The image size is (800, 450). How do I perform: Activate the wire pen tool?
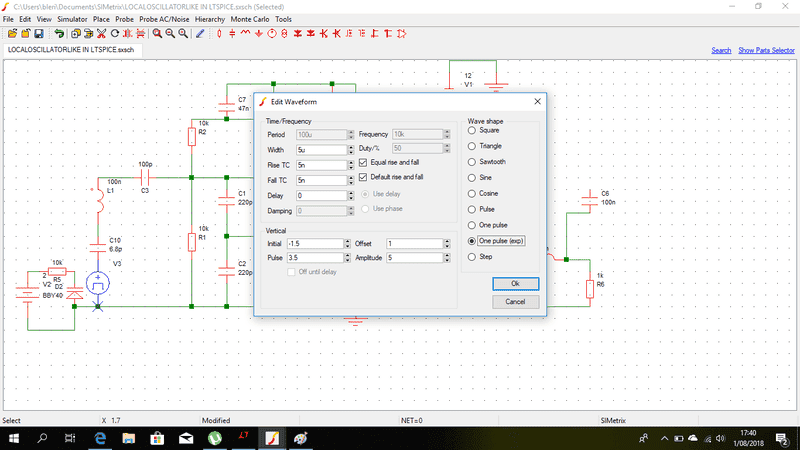point(200,34)
